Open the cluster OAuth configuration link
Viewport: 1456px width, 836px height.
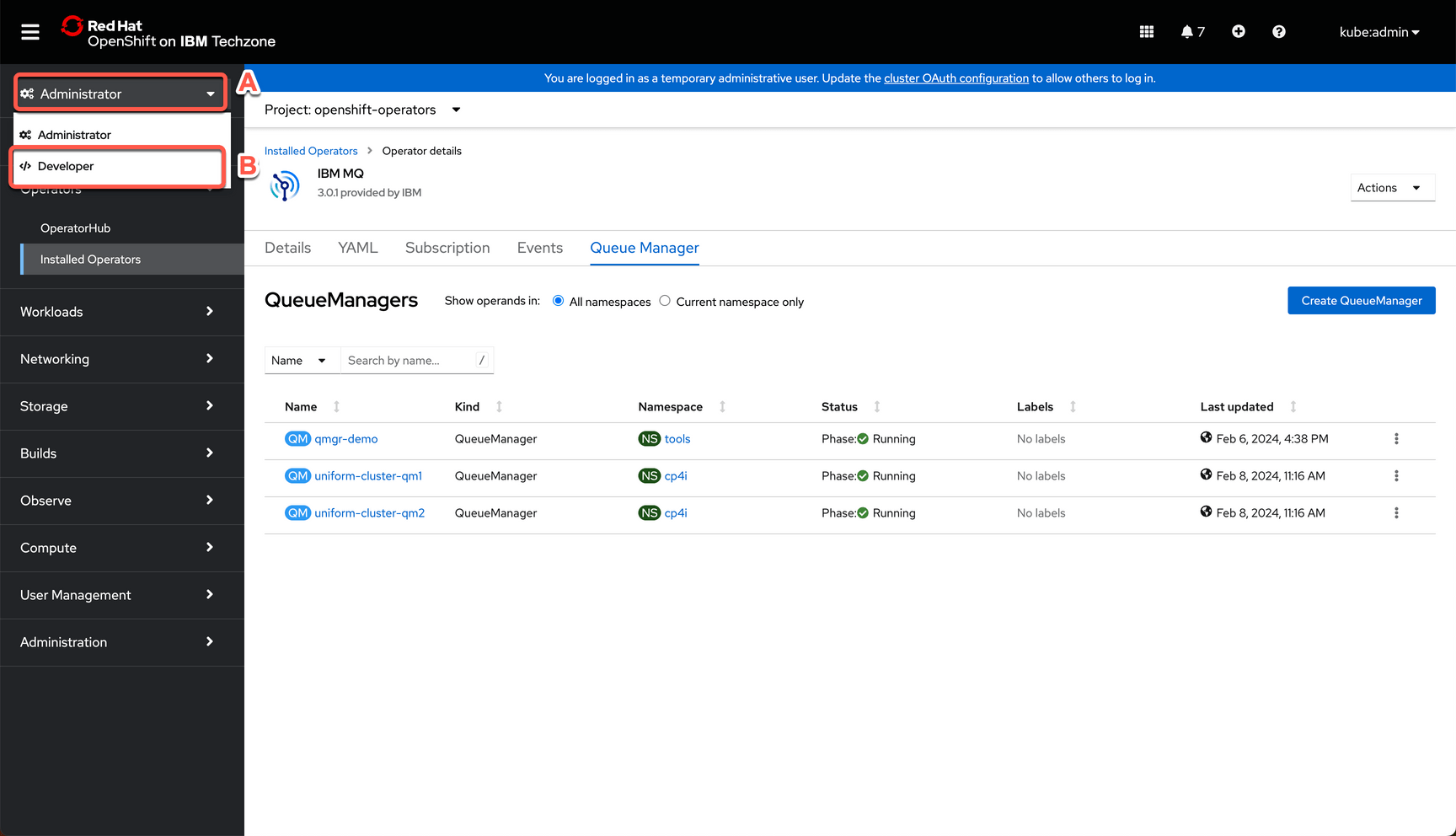[955, 78]
